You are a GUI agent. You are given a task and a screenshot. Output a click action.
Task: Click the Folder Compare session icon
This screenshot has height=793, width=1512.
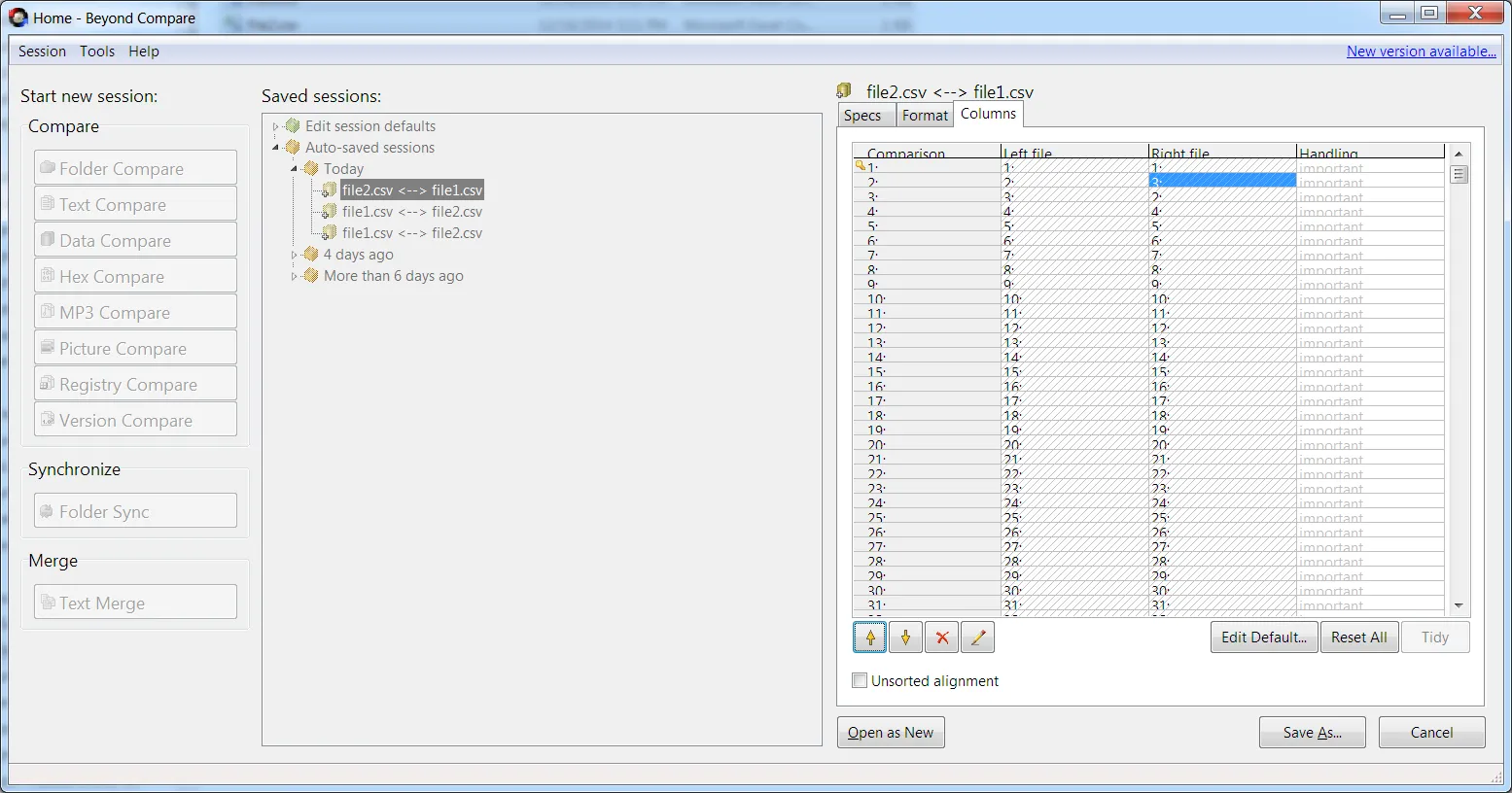coord(47,167)
